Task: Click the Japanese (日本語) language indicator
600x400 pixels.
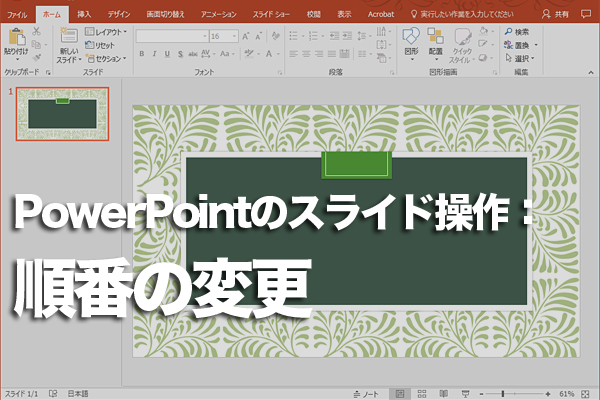Action: click(x=78, y=393)
